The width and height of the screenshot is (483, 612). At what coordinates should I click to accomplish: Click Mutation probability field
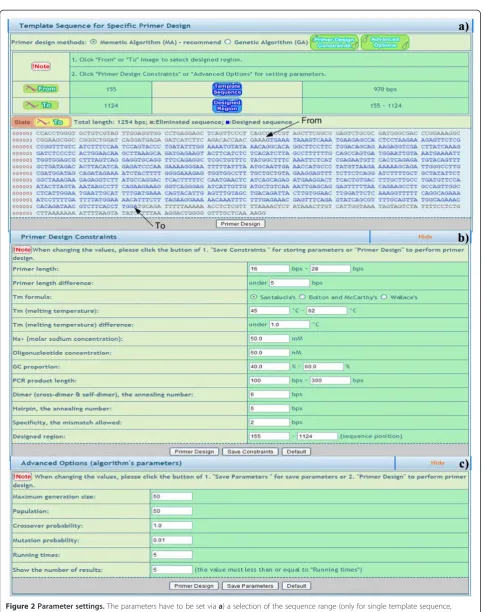(x=172, y=540)
